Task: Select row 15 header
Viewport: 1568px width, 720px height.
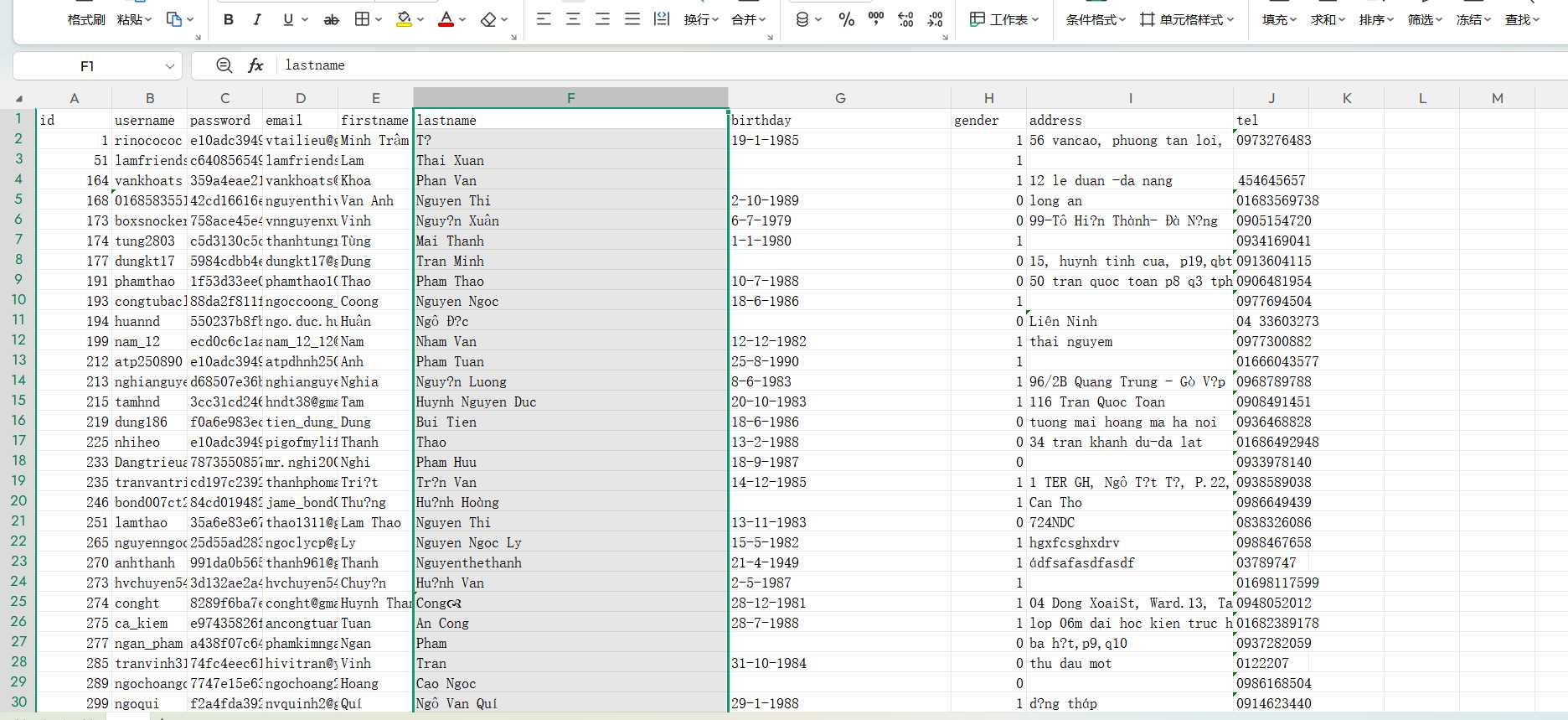Action: 18,401
